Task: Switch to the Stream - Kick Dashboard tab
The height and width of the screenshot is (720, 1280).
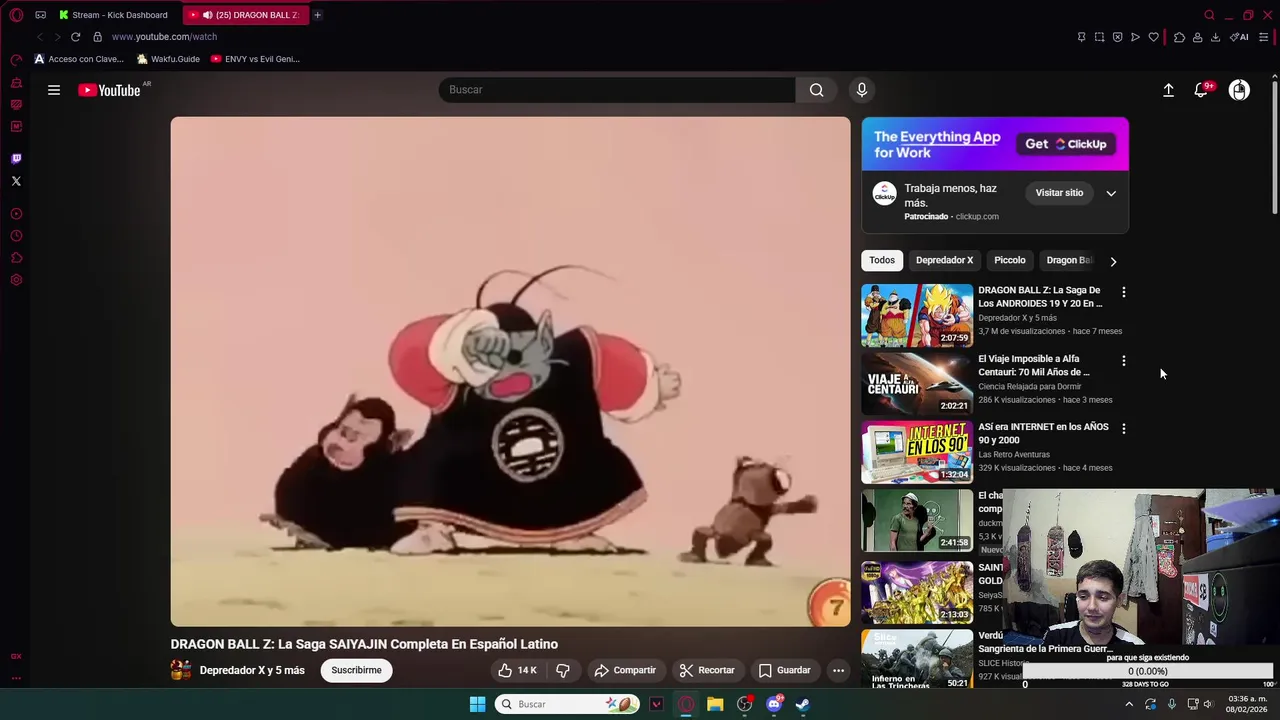Action: 113,15
